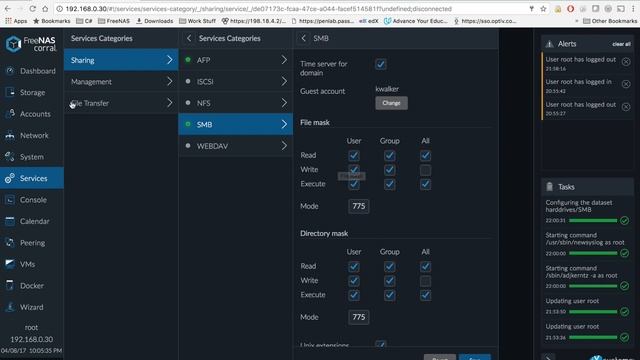This screenshot has width=640, height=360.
Task: Open the Accounts section icon
Action: click(x=10, y=114)
